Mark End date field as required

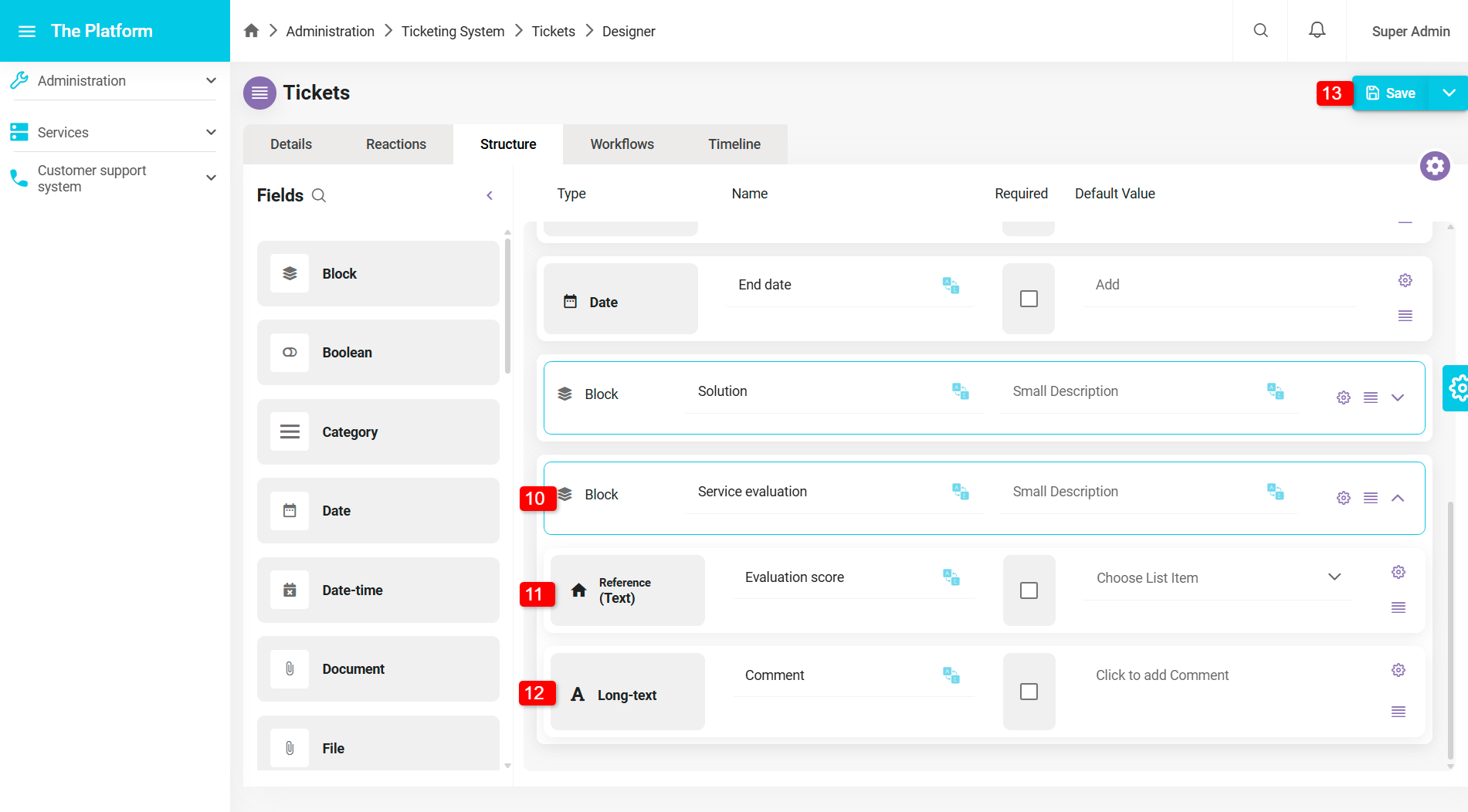(1028, 299)
